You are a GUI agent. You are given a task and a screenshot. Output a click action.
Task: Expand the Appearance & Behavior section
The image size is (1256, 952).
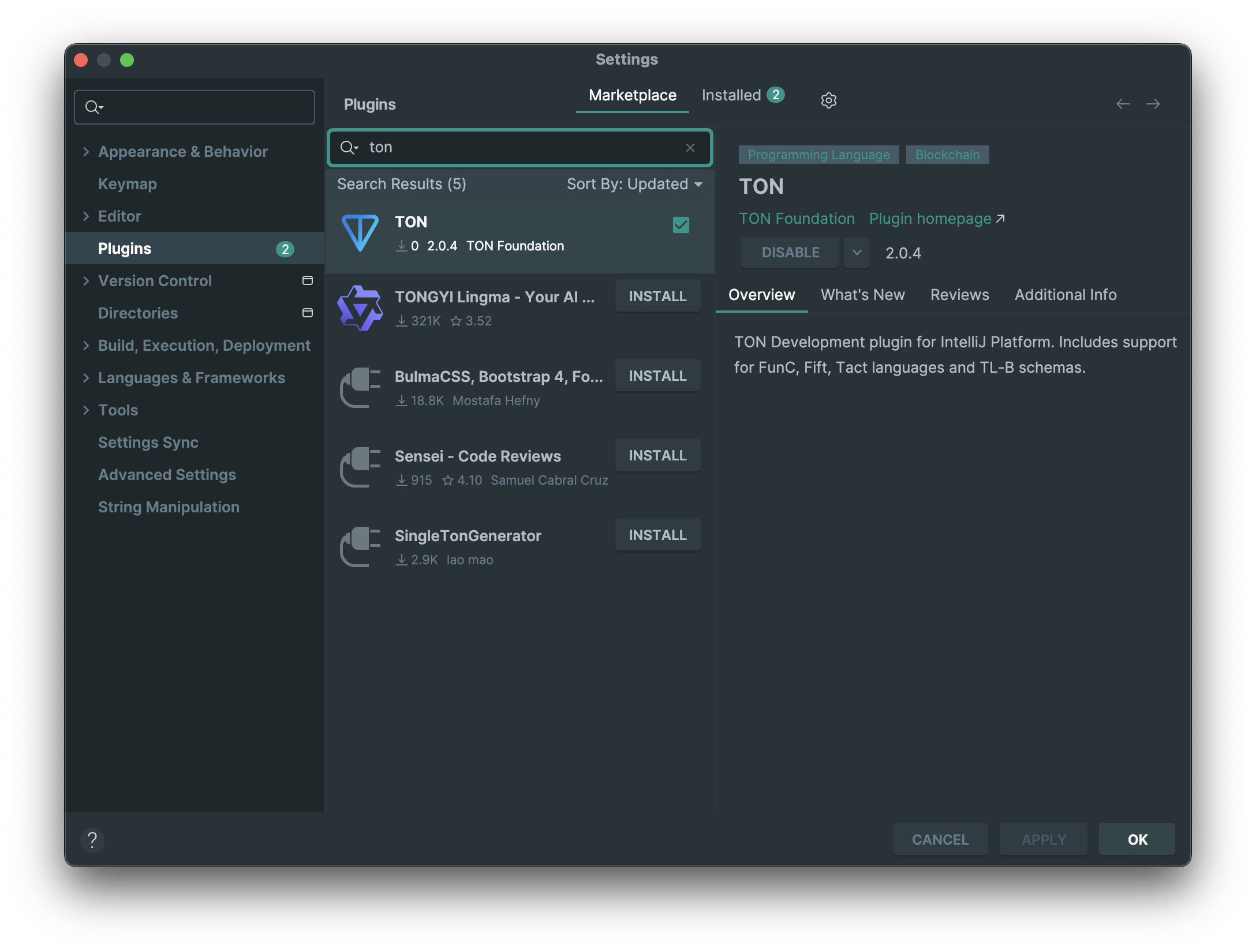[x=87, y=151]
